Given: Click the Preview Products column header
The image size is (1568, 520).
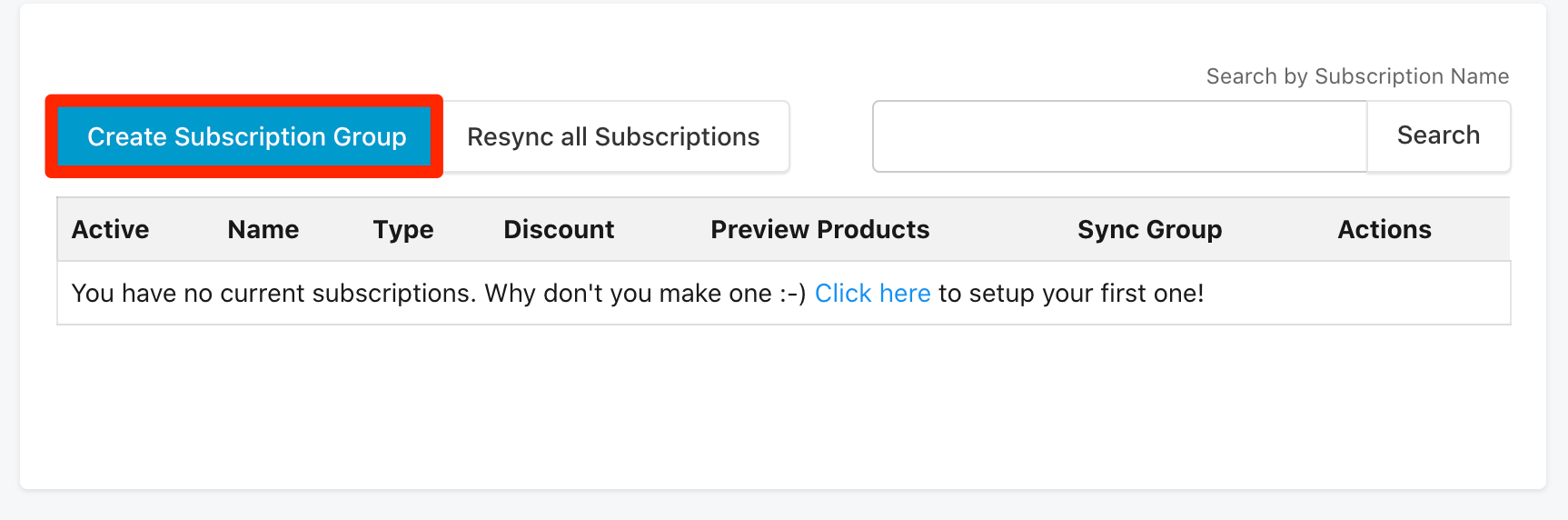Looking at the screenshot, I should pyautogui.click(x=819, y=230).
